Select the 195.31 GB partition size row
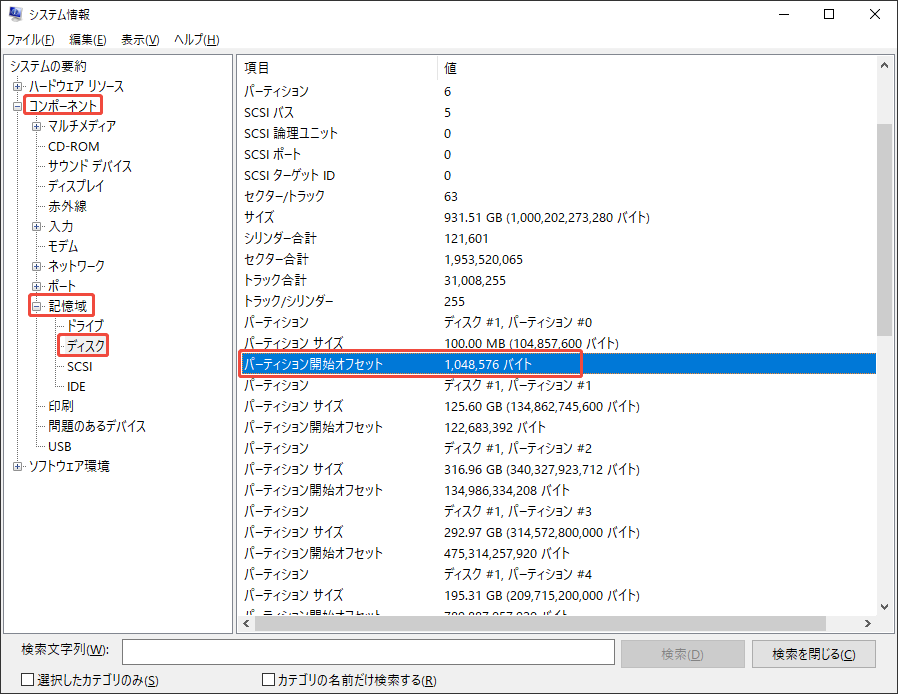The height and width of the screenshot is (694, 898). pos(557,596)
